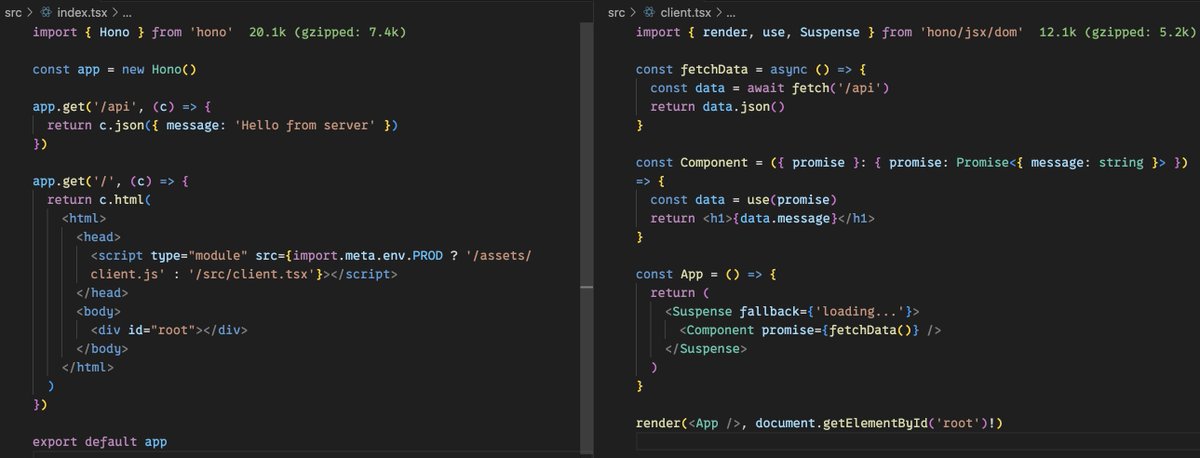Open the 'src' breadcrumb in the index.tsx pane

pos(14,12)
